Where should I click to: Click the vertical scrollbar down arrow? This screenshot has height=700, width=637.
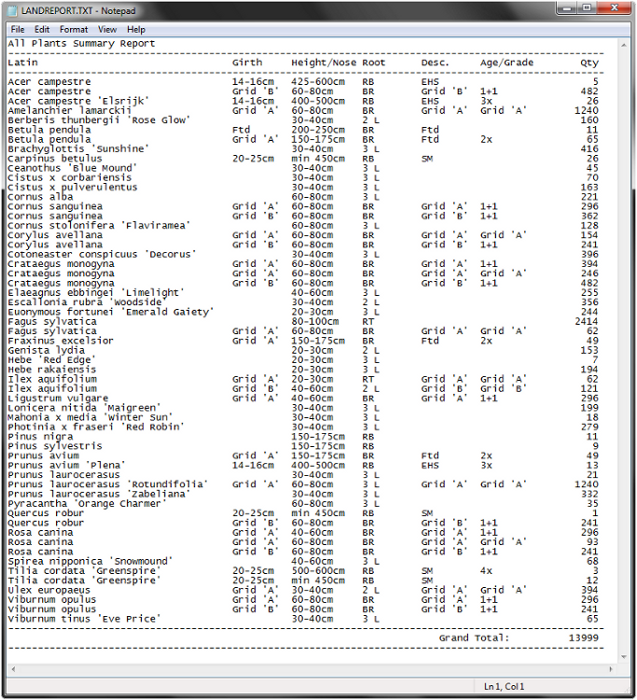(624, 657)
